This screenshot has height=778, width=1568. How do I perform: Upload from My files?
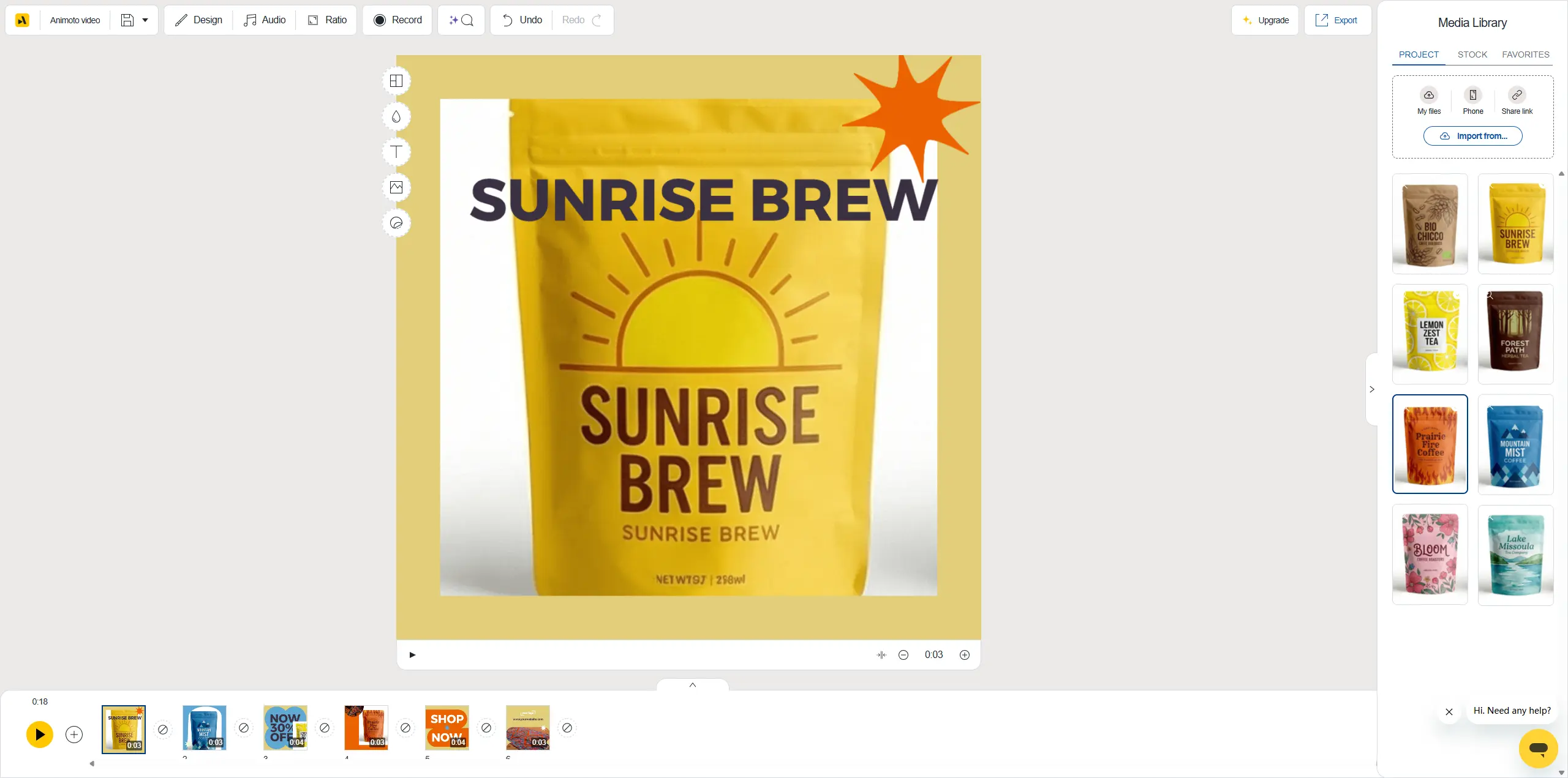click(1429, 101)
